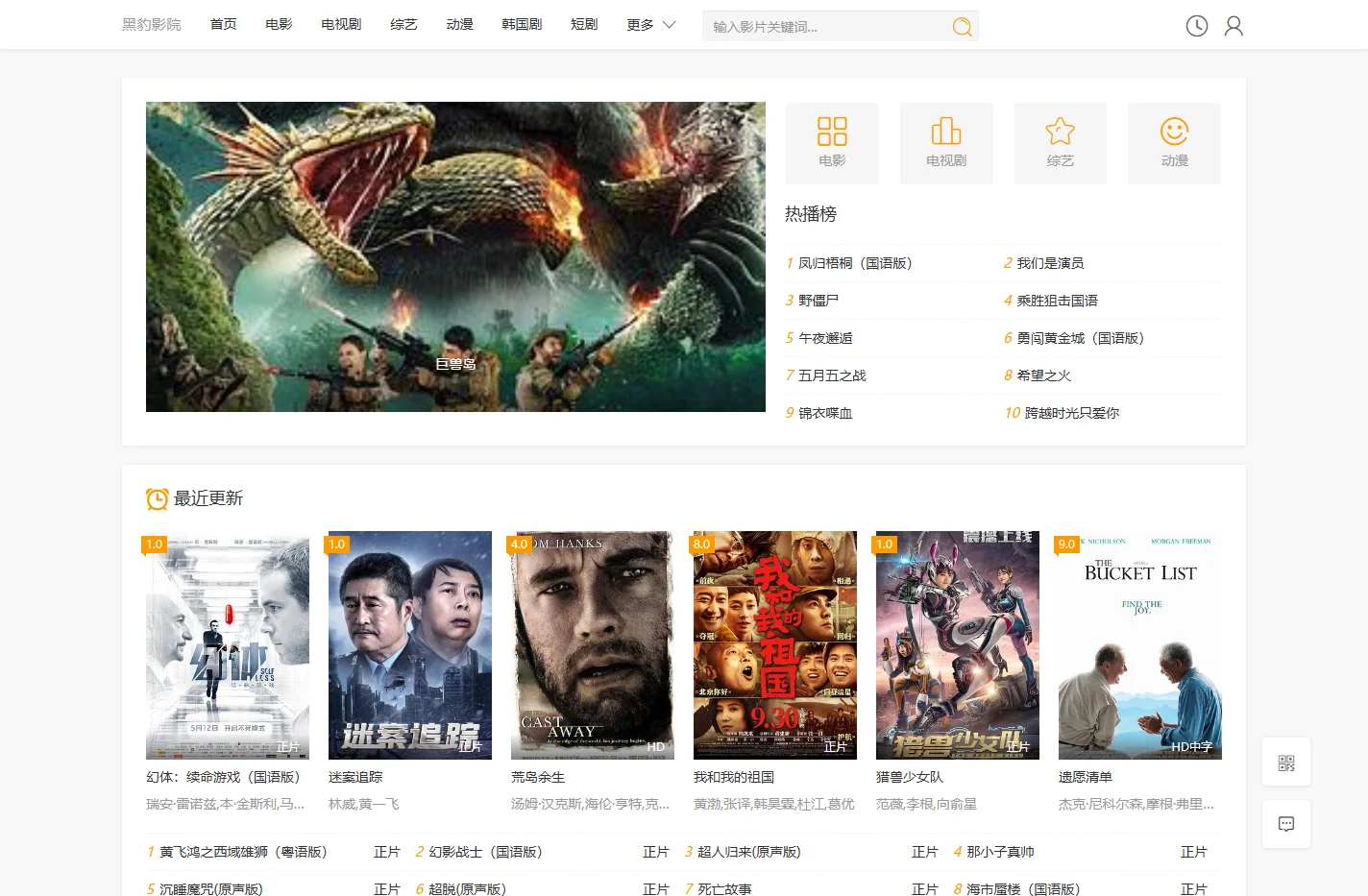The width and height of the screenshot is (1368, 896).
Task: Open hot list item 五月五之战
Action: (832, 375)
